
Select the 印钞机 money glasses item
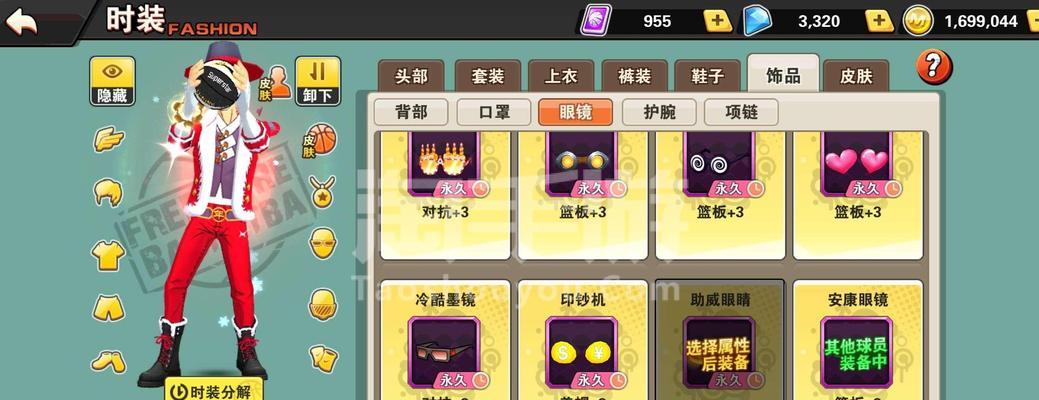coord(583,343)
